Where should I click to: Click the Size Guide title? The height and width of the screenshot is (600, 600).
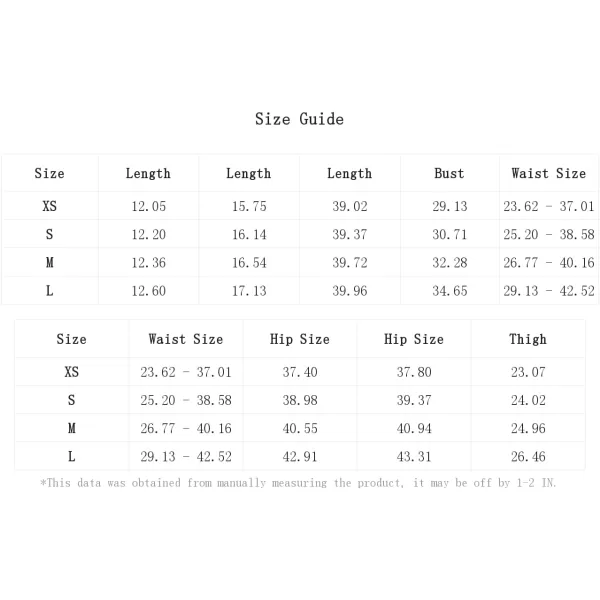tap(299, 119)
